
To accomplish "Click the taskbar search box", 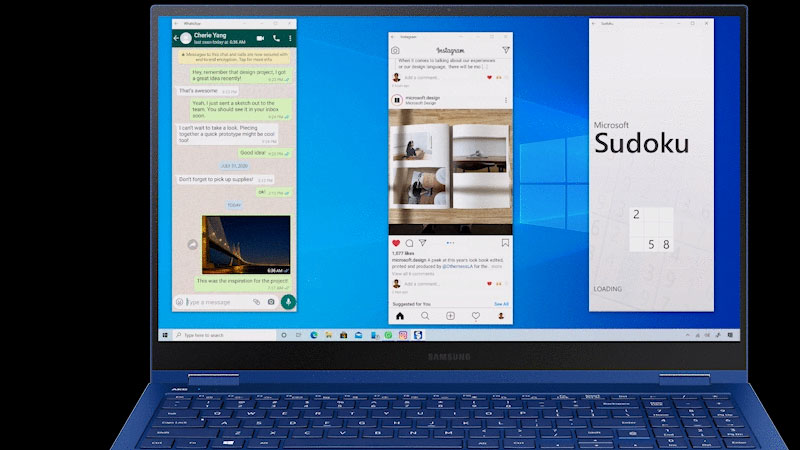I will click(x=224, y=335).
